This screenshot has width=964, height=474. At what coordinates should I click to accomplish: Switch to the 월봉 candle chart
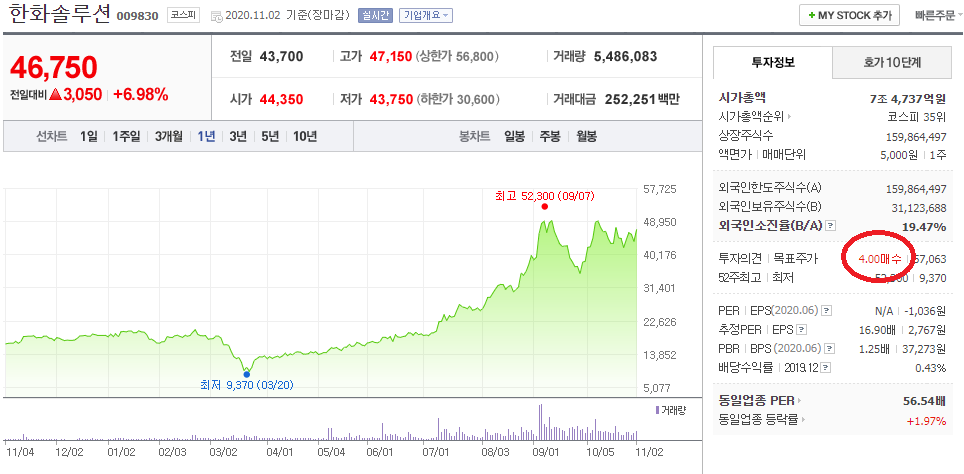click(586, 136)
